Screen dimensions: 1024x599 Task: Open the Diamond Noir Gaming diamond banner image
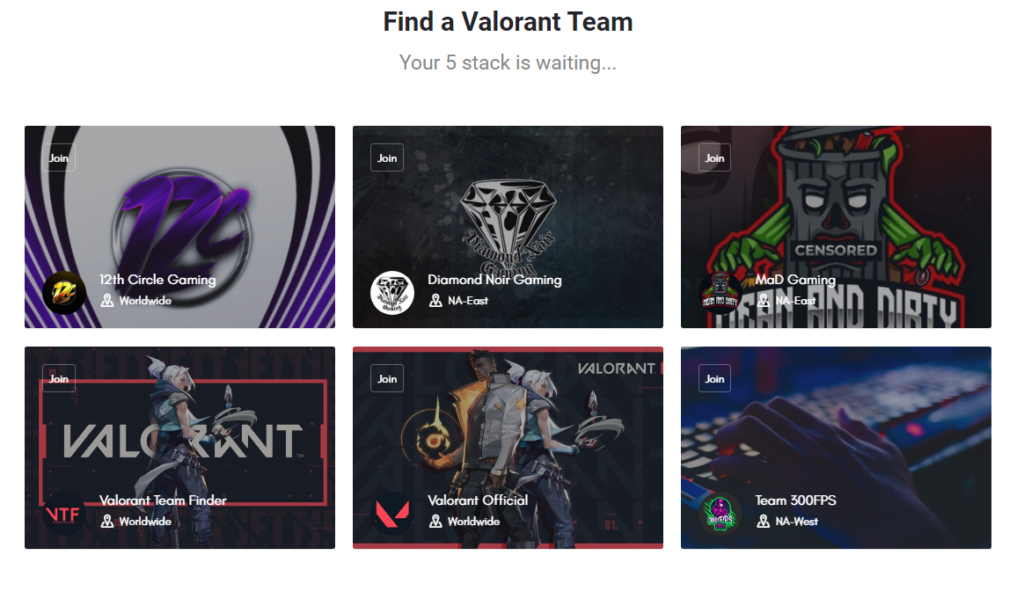pyautogui.click(x=508, y=227)
